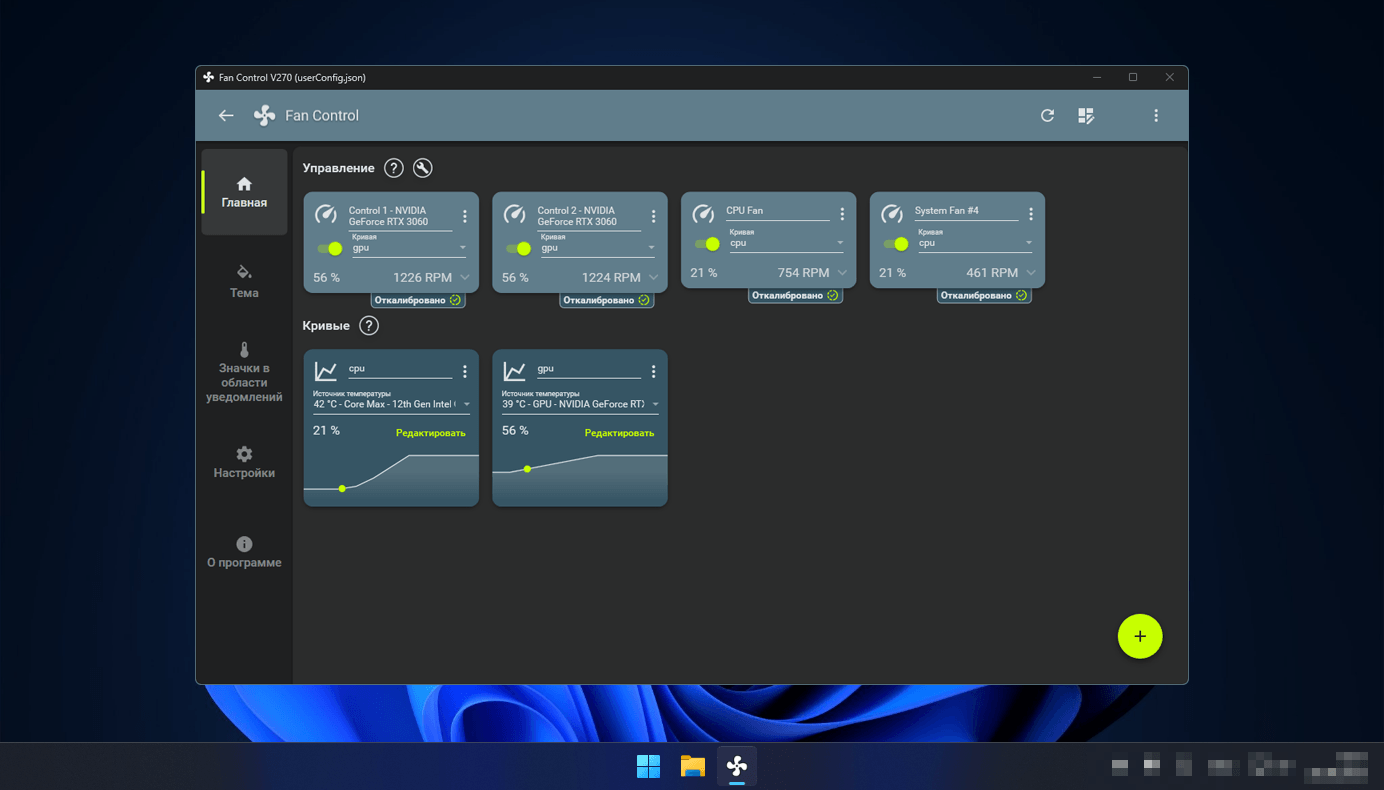This screenshot has height=790, width=1384.
Task: Click graph icon on gpu curve card
Action: (515, 371)
